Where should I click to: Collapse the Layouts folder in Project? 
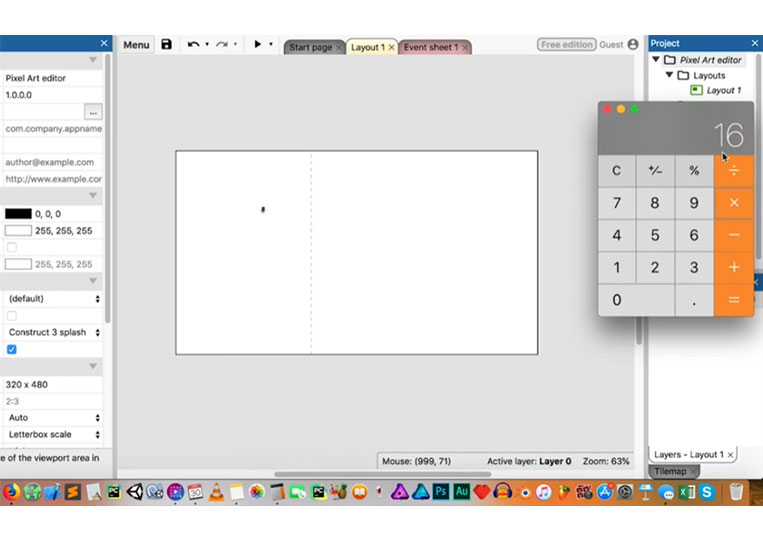670,75
